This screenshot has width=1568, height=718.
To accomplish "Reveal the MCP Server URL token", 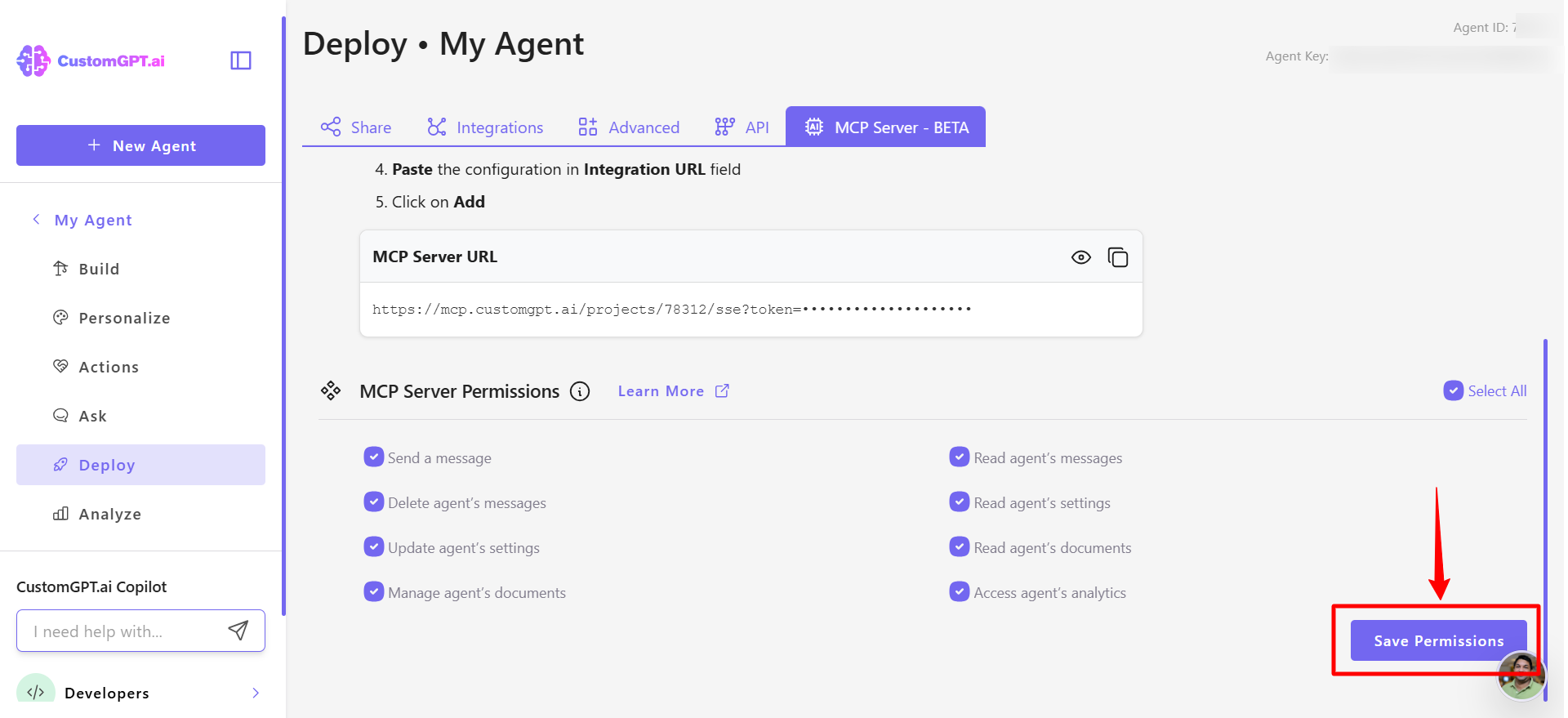I will click(1081, 257).
